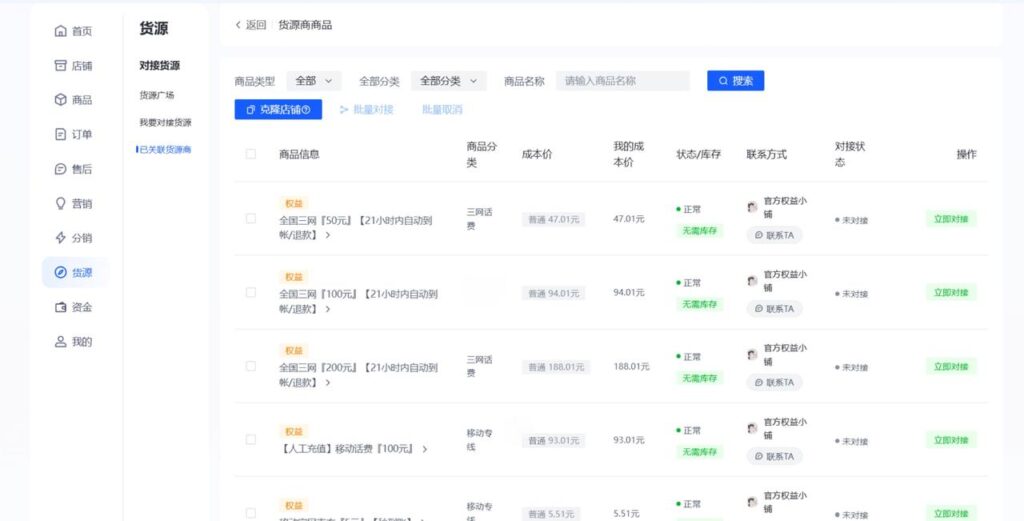Select the table header select-all checkbox
The image size is (1024, 521).
[251, 154]
